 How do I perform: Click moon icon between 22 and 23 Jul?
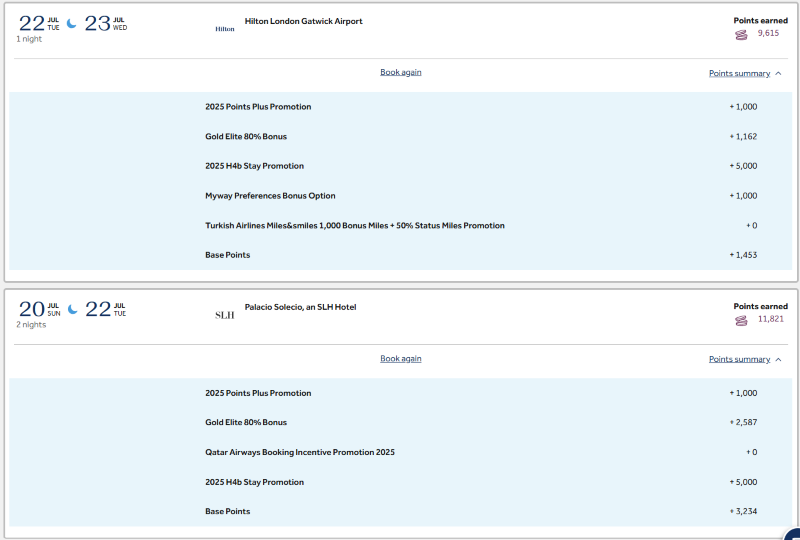71,23
